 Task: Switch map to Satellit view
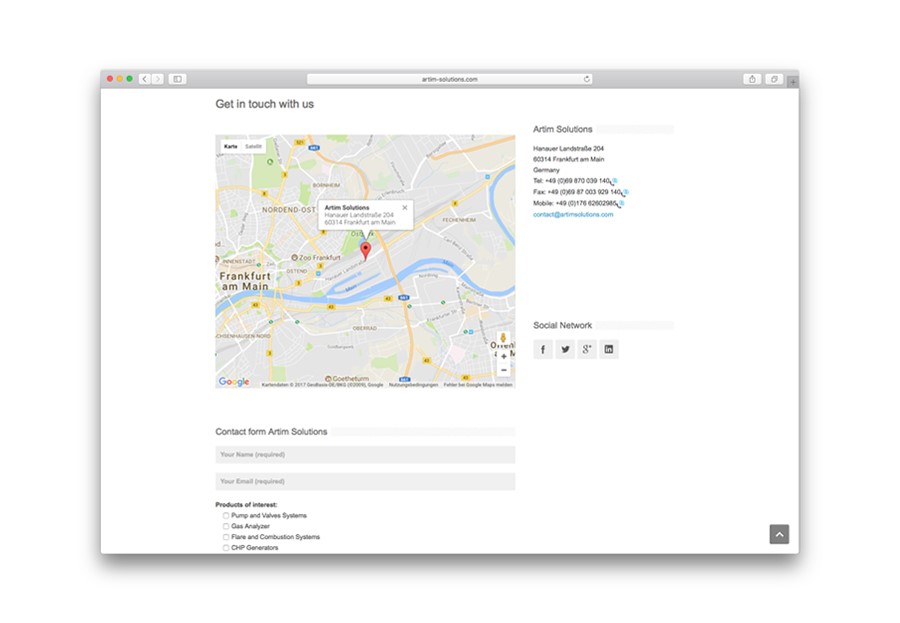[254, 146]
